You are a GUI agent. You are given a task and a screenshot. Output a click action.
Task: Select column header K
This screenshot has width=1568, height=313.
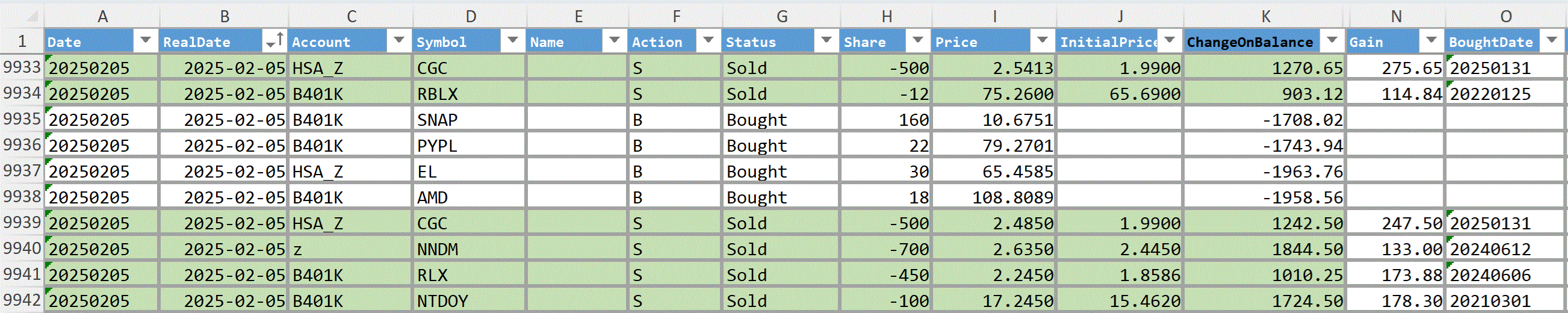(1265, 16)
